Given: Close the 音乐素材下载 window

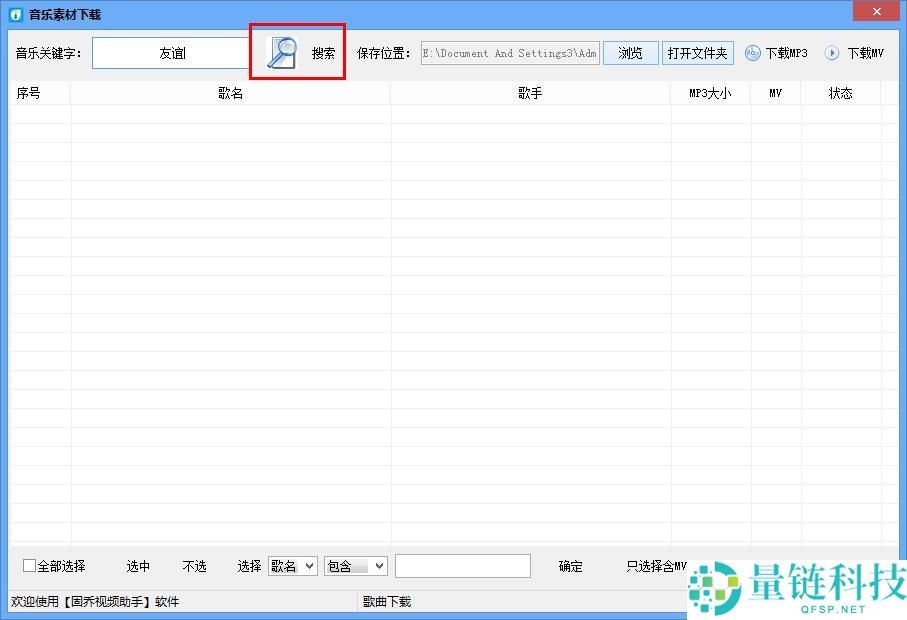Looking at the screenshot, I should pos(879,11).
